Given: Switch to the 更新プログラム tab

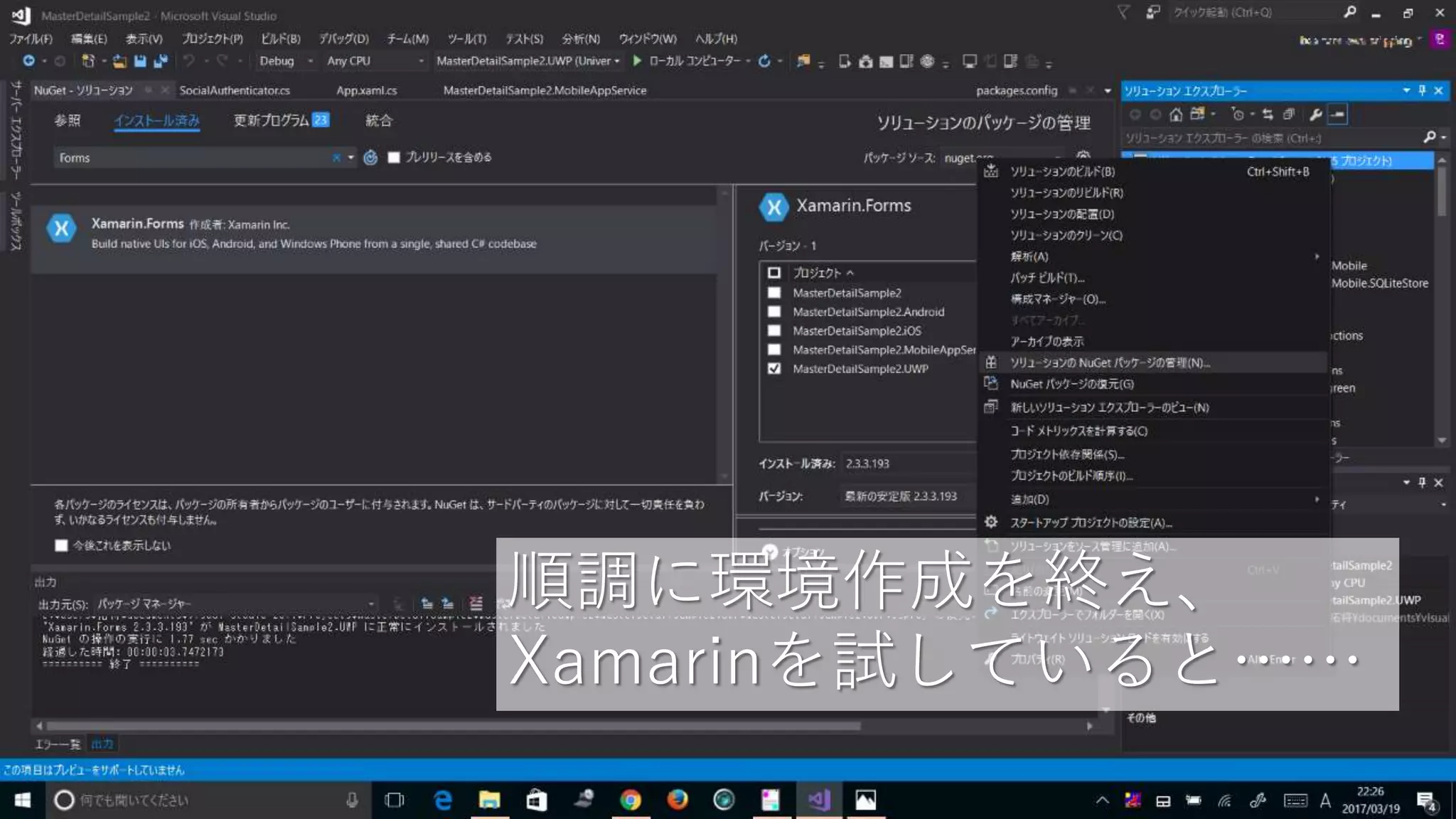Looking at the screenshot, I should tap(282, 120).
